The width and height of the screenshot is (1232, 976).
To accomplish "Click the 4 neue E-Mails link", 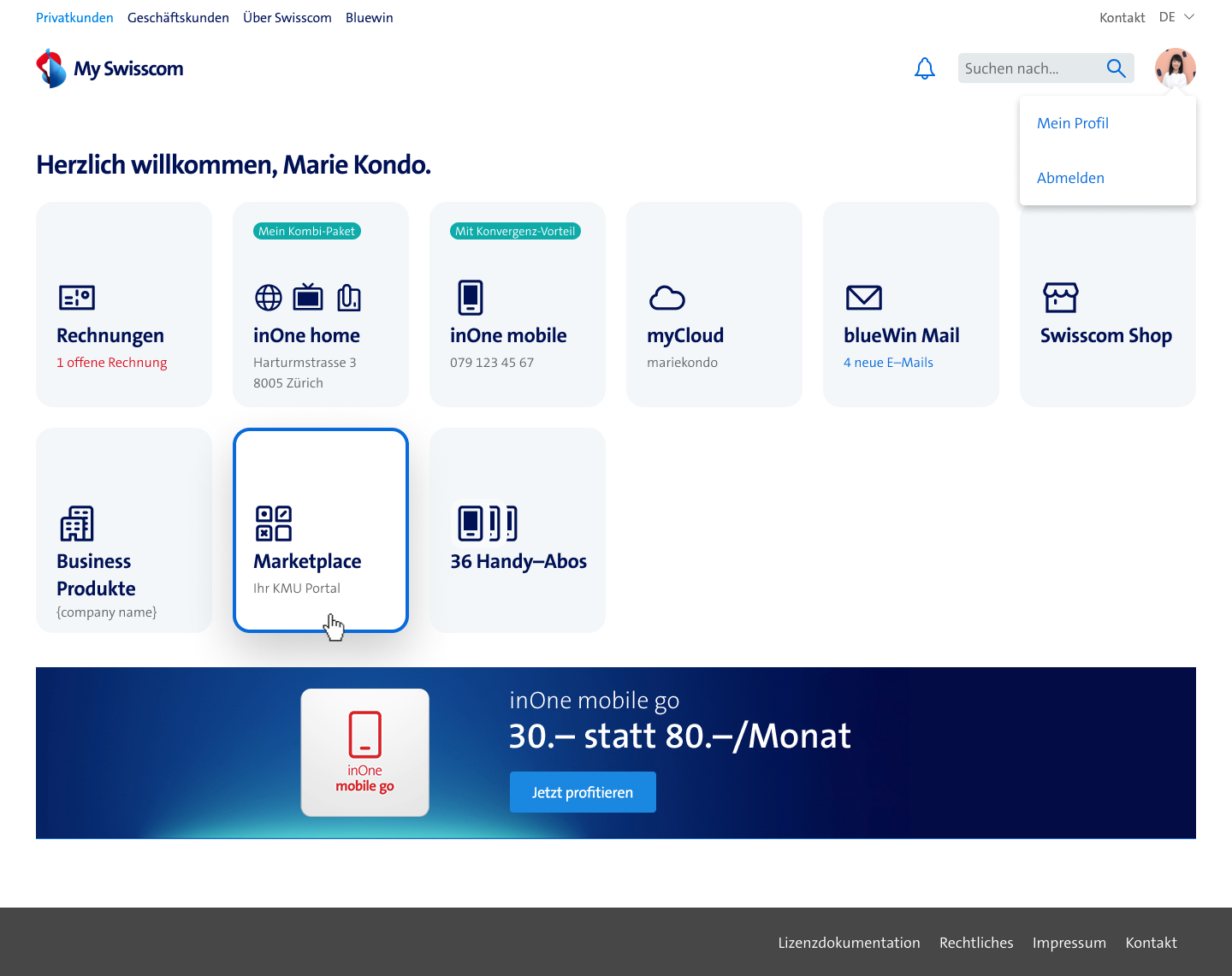I will coord(888,363).
